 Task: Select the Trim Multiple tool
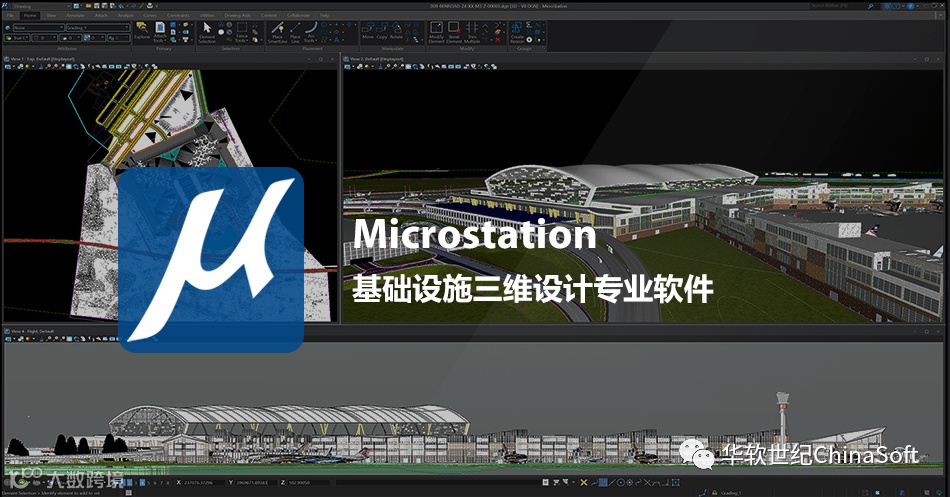(472, 32)
